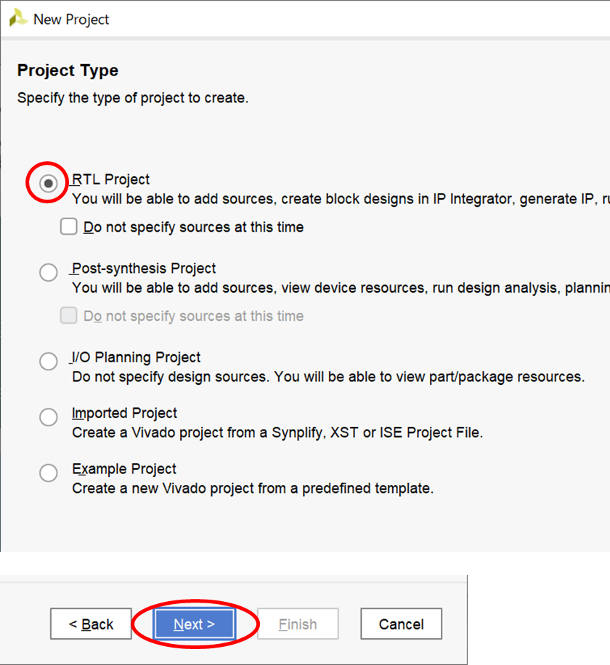Click the New Project window title

click(x=71, y=19)
